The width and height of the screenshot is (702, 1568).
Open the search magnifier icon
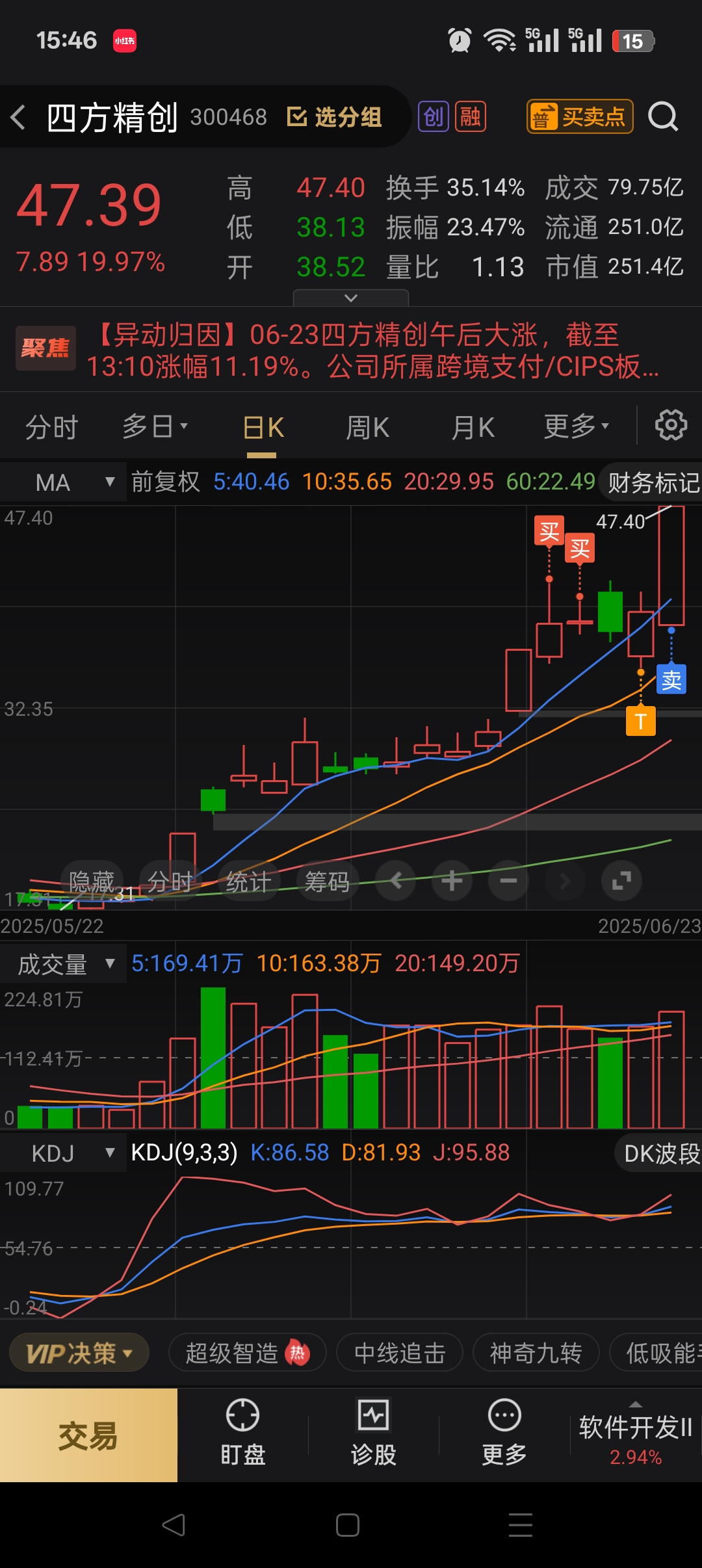pos(663,117)
